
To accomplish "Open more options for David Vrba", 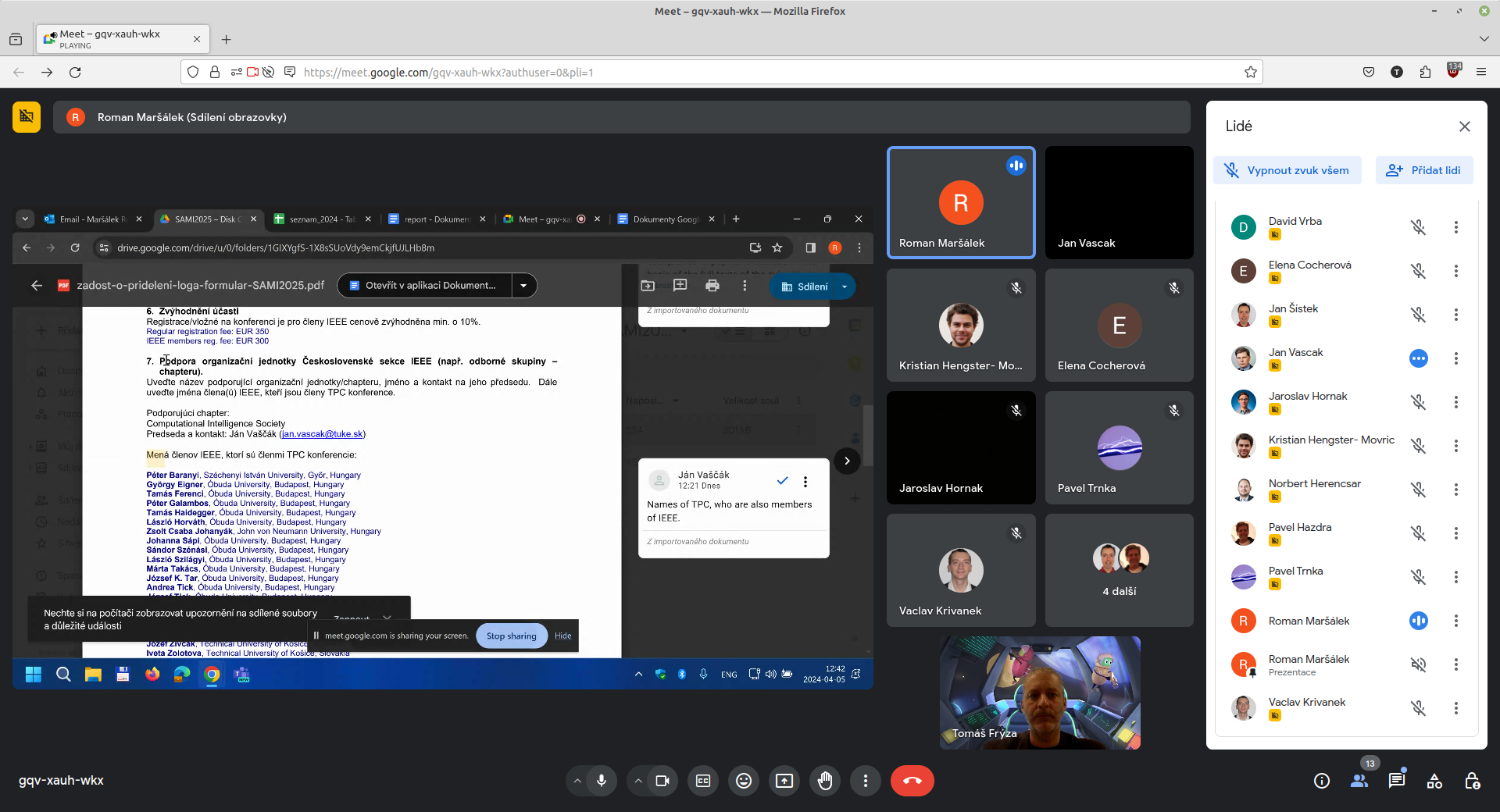I will (1455, 227).
